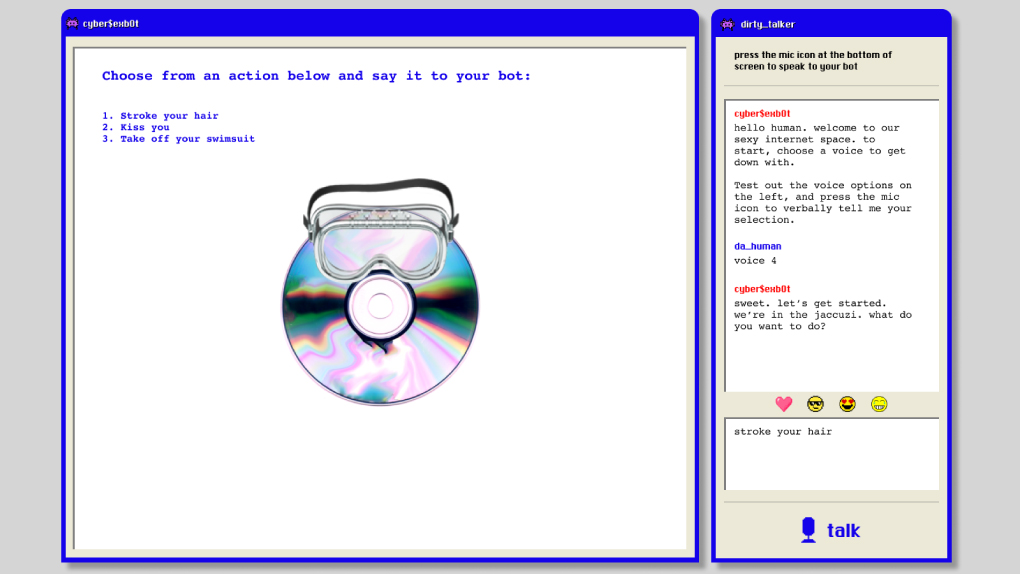Click the da_human username in chat
Image resolution: width=1020 pixels, height=574 pixels.
pyautogui.click(x=757, y=246)
